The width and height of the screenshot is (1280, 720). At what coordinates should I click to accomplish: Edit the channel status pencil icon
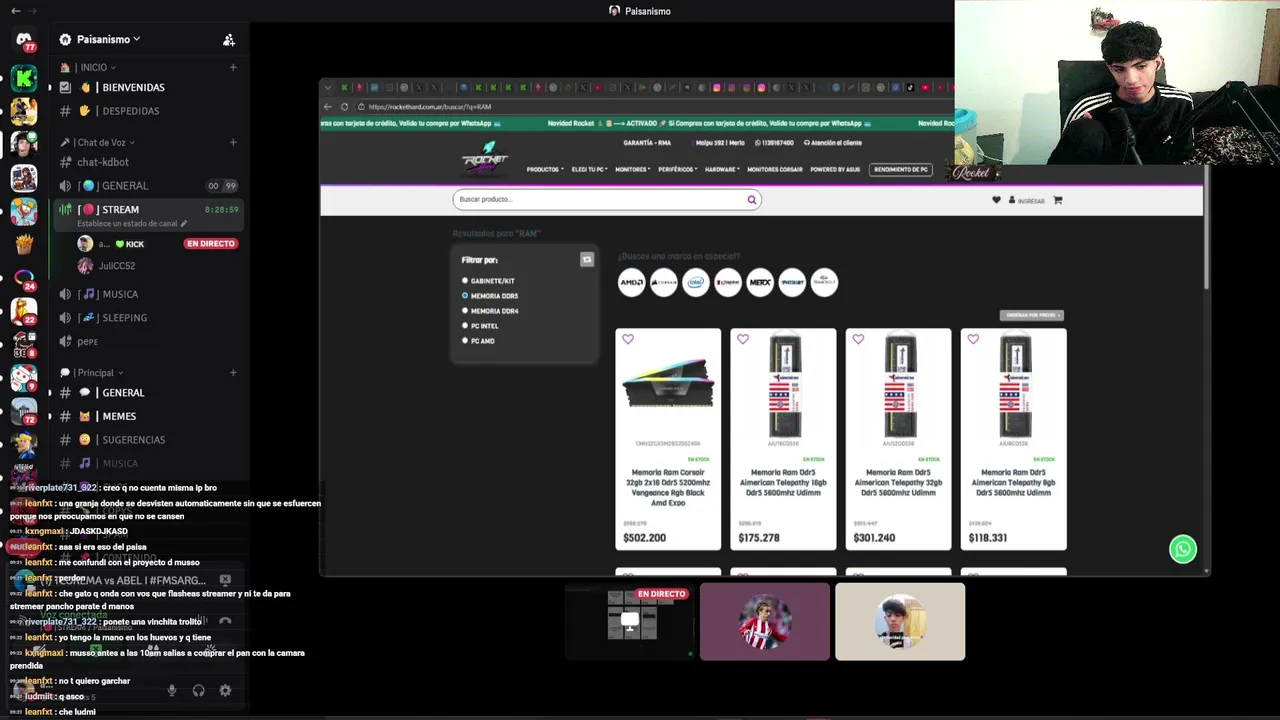(183, 224)
